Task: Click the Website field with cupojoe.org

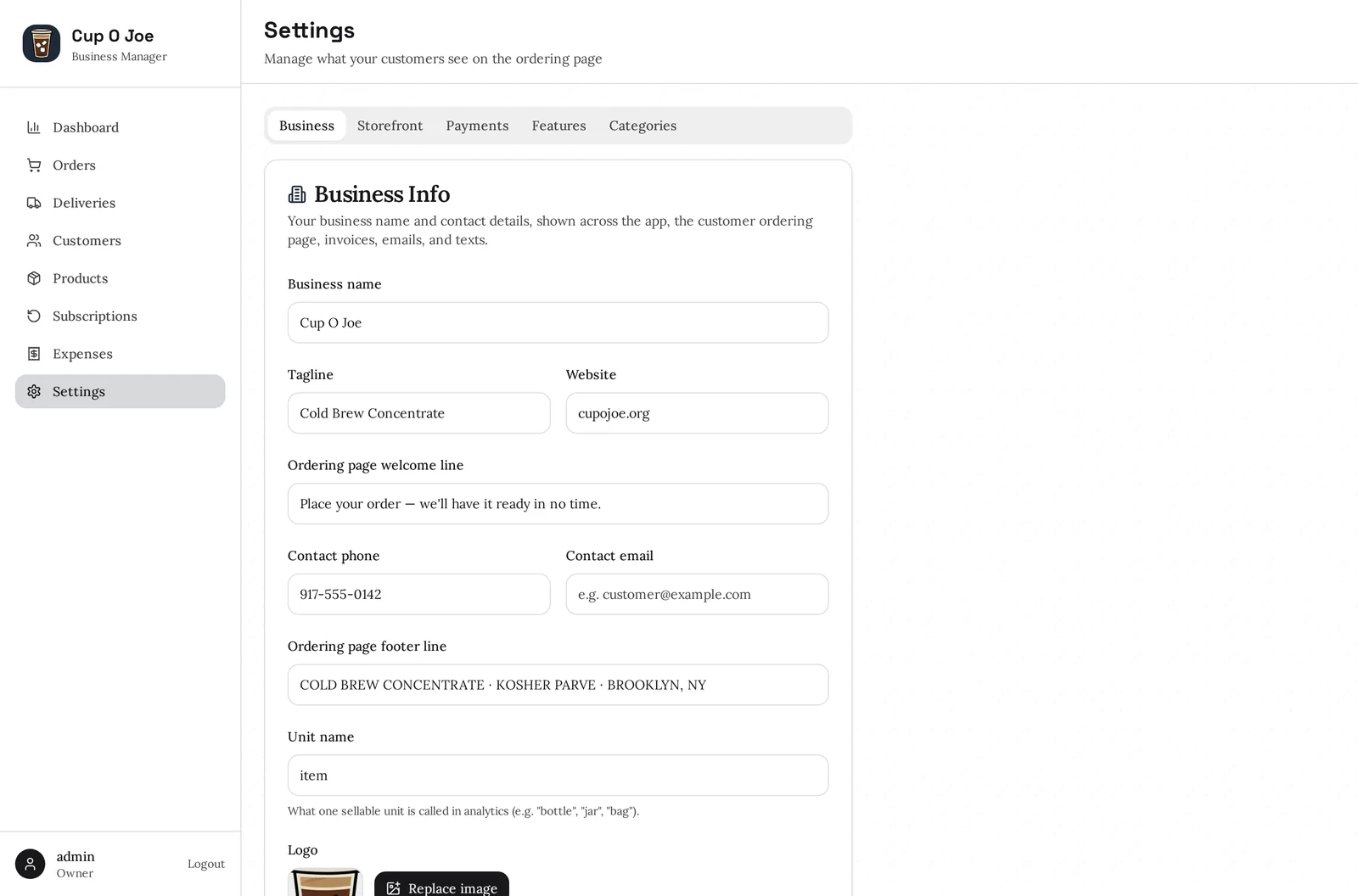Action: (697, 413)
